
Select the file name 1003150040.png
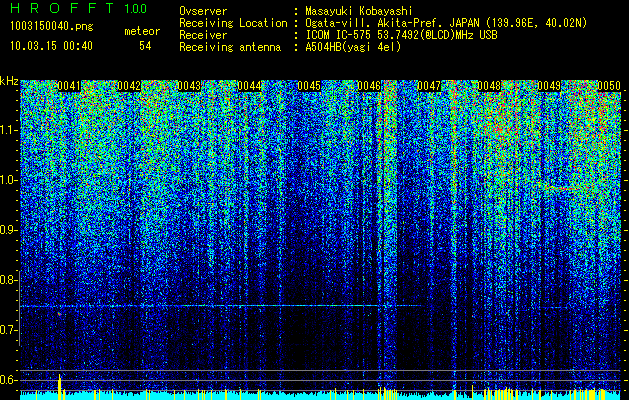pos(52,27)
